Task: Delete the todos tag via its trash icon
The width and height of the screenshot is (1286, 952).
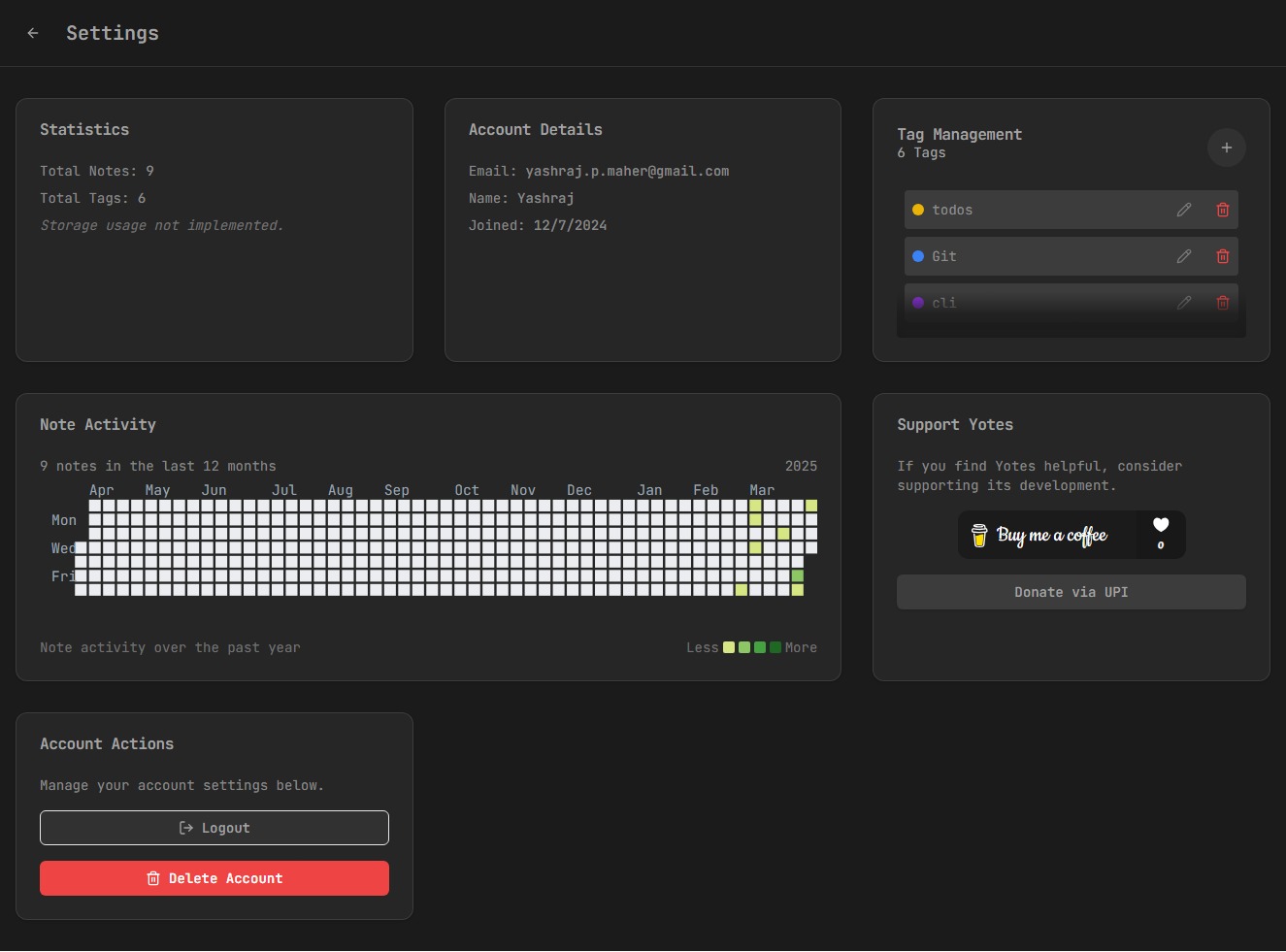Action: pos(1223,210)
